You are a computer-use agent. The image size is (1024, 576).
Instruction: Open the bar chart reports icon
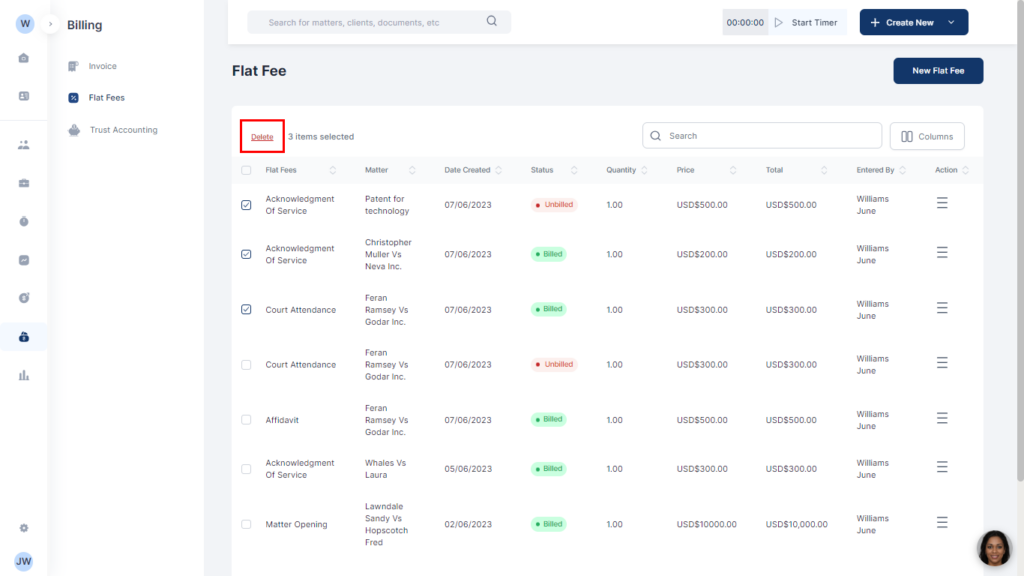click(24, 375)
